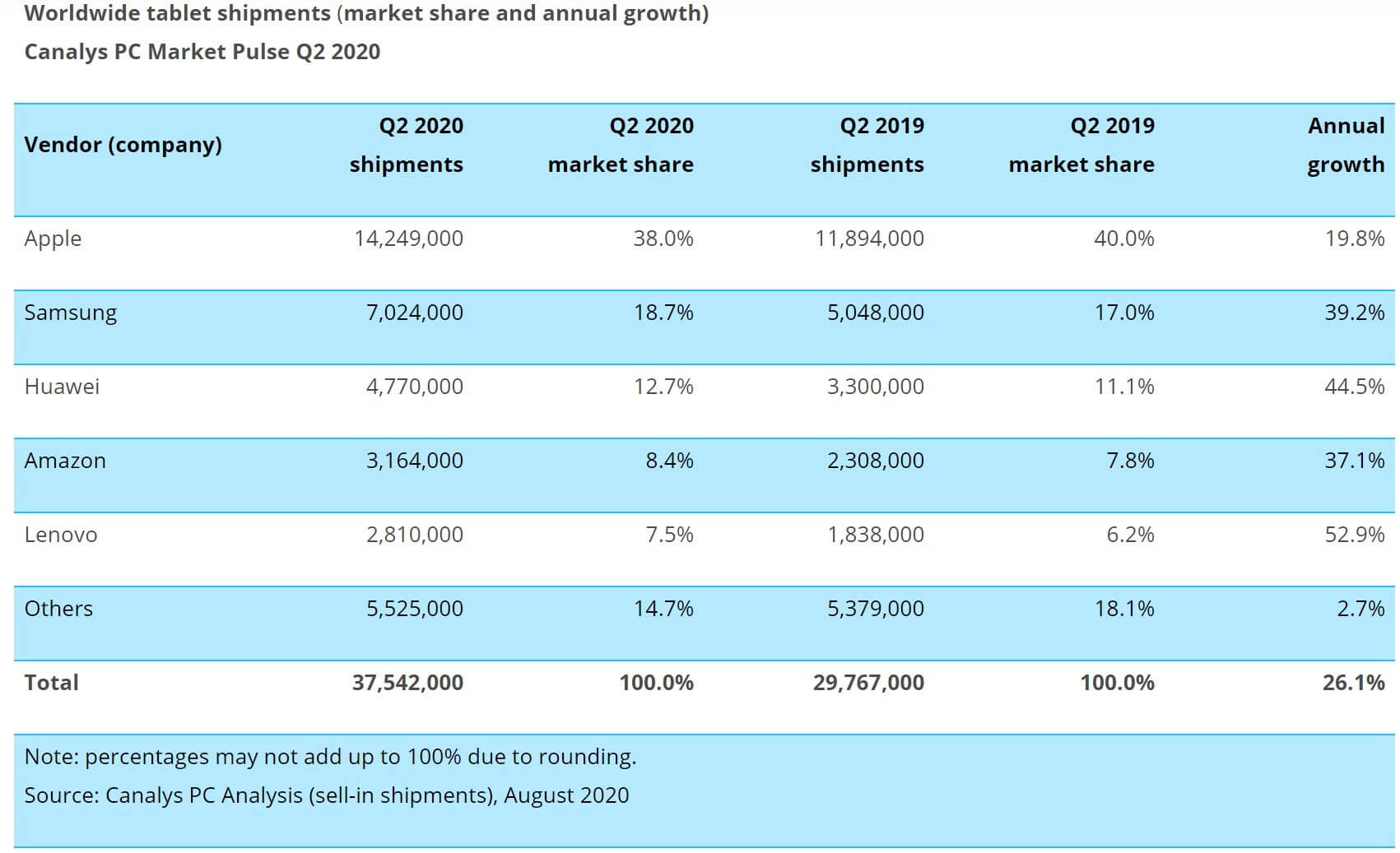The height and width of the screenshot is (853, 1400).
Task: Click the 'Vendor (company)' column header
Action: 123,145
